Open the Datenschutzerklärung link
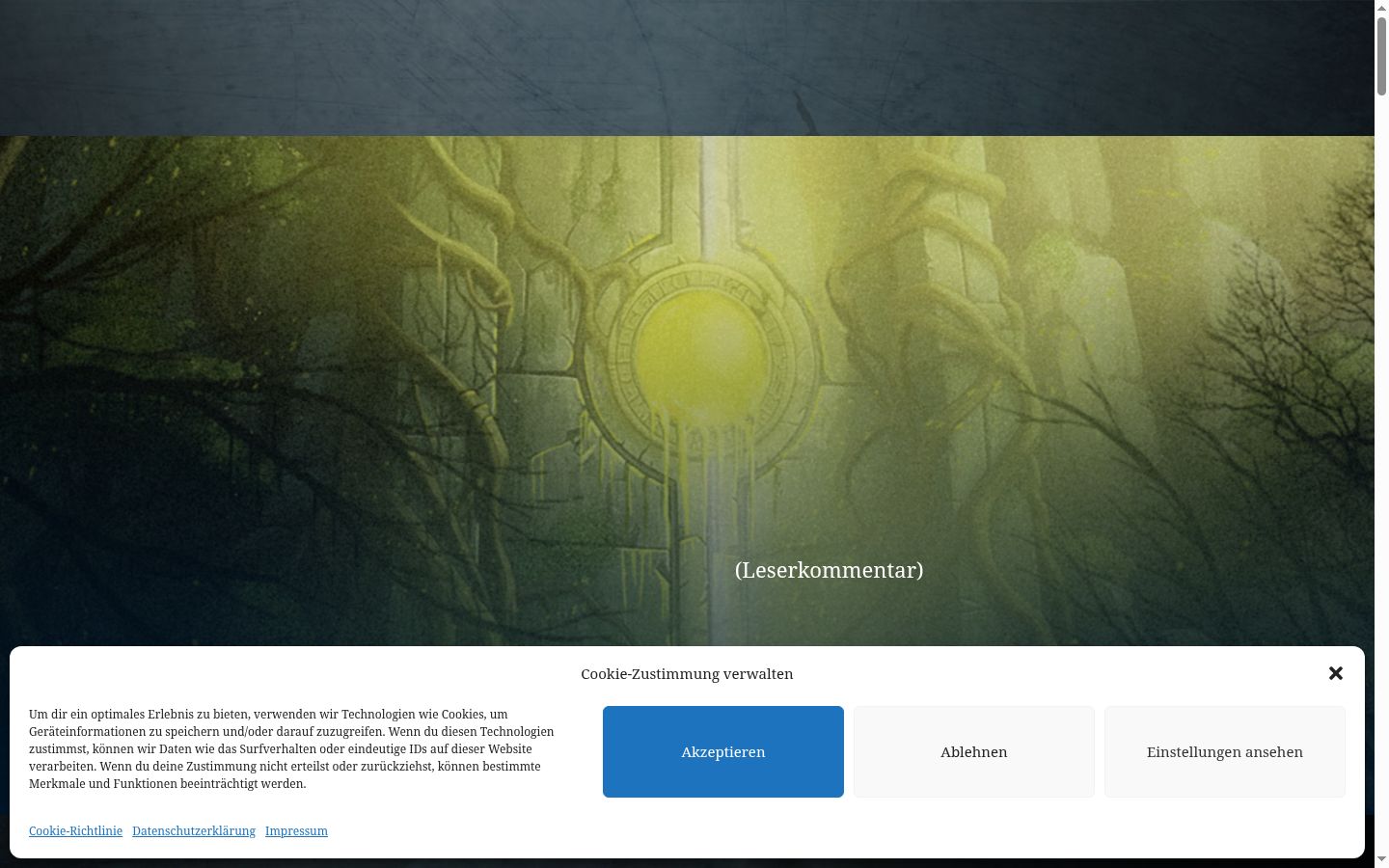1389x868 pixels. pyautogui.click(x=194, y=830)
